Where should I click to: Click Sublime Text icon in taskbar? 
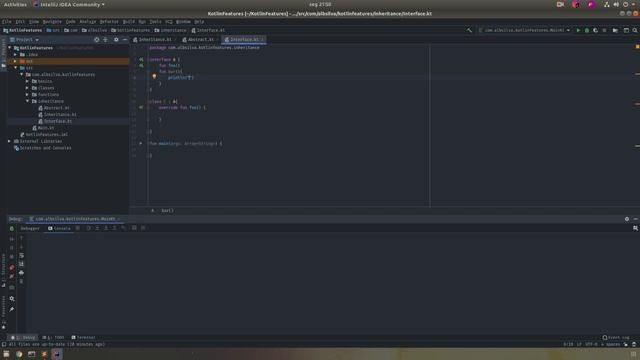(44, 354)
